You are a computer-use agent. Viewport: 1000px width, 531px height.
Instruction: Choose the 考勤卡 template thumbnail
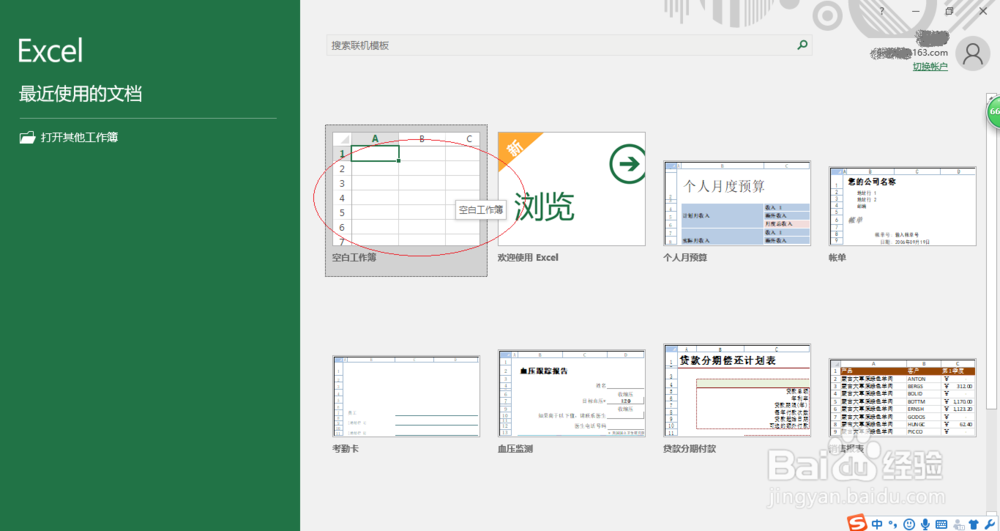[x=406, y=396]
